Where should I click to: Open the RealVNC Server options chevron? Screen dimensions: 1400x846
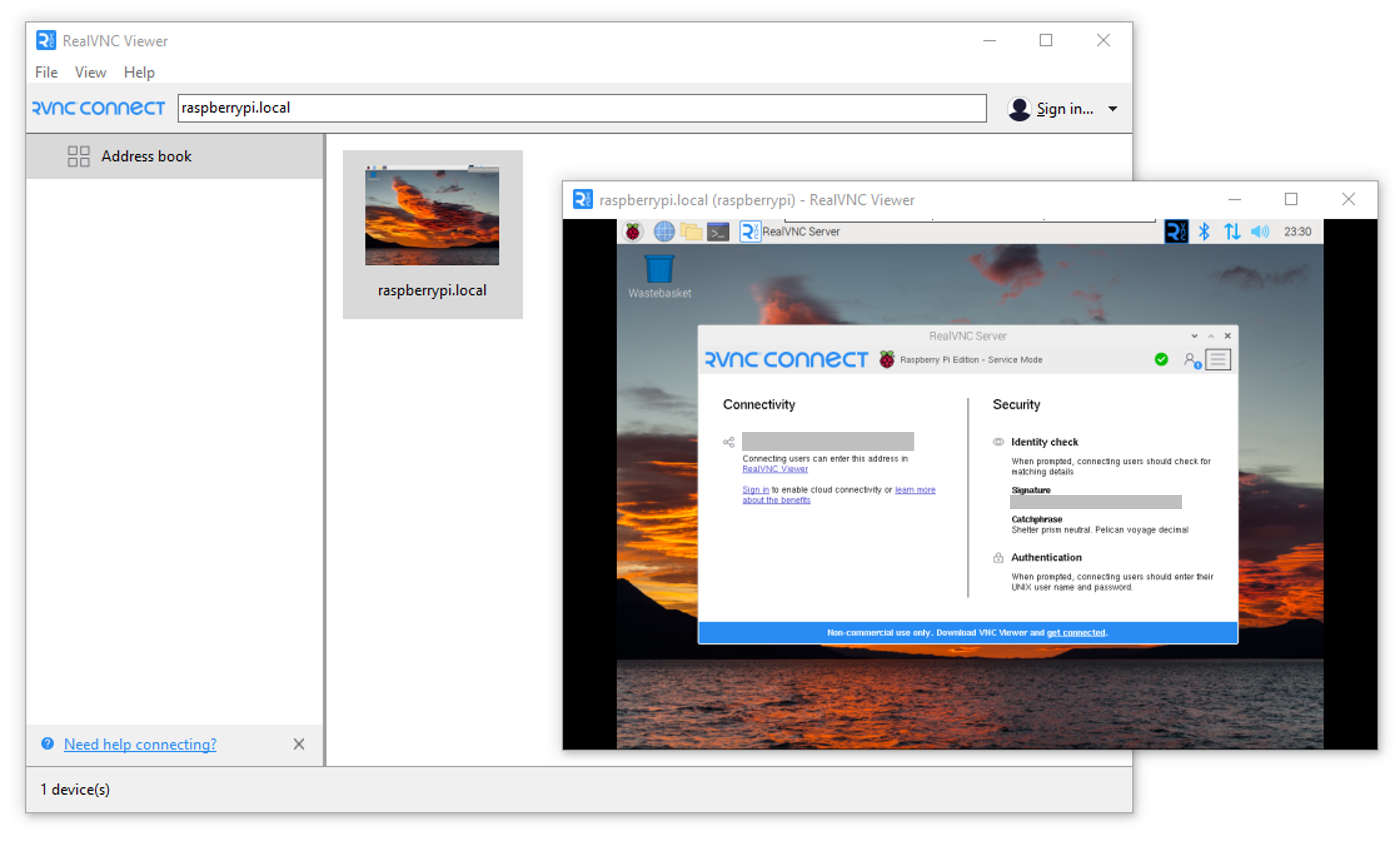pos(1195,335)
